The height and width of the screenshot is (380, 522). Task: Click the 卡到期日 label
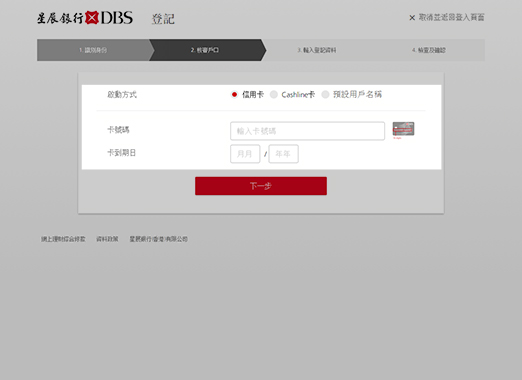click(x=121, y=153)
